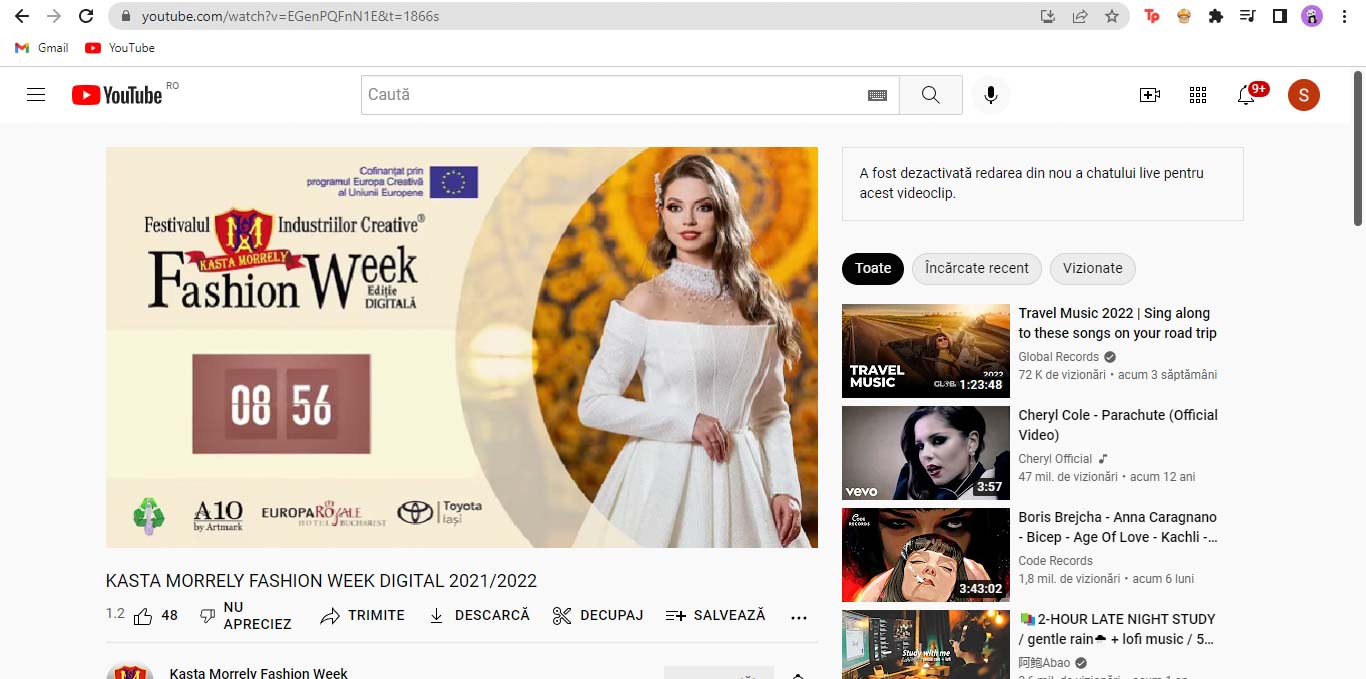Start voice search with microphone
Image resolution: width=1366 pixels, height=679 pixels.
pyautogui.click(x=990, y=95)
